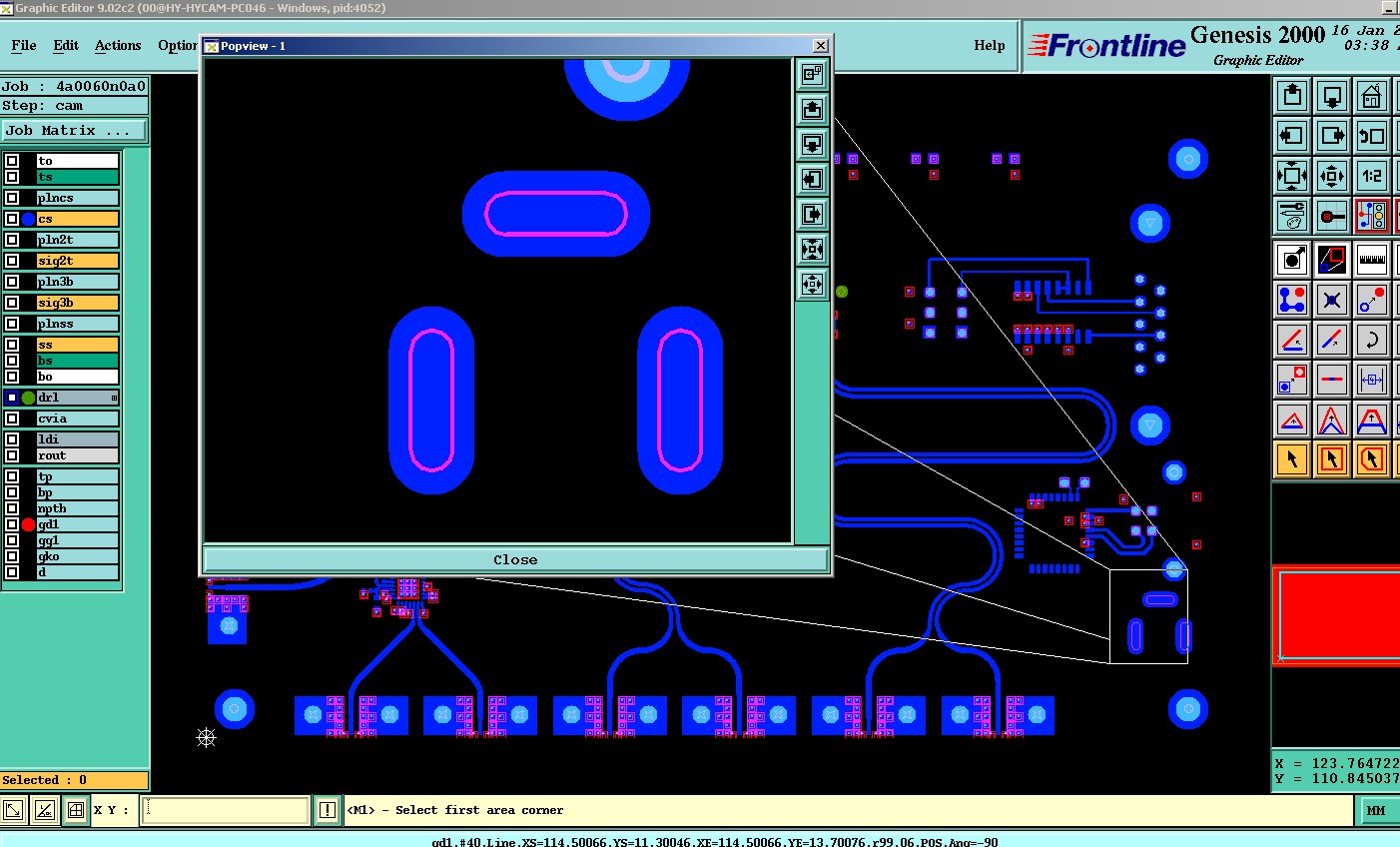Click the grid snap icon in bottom-left toolbar
Screen dimensions: 1400x847
coord(75,810)
